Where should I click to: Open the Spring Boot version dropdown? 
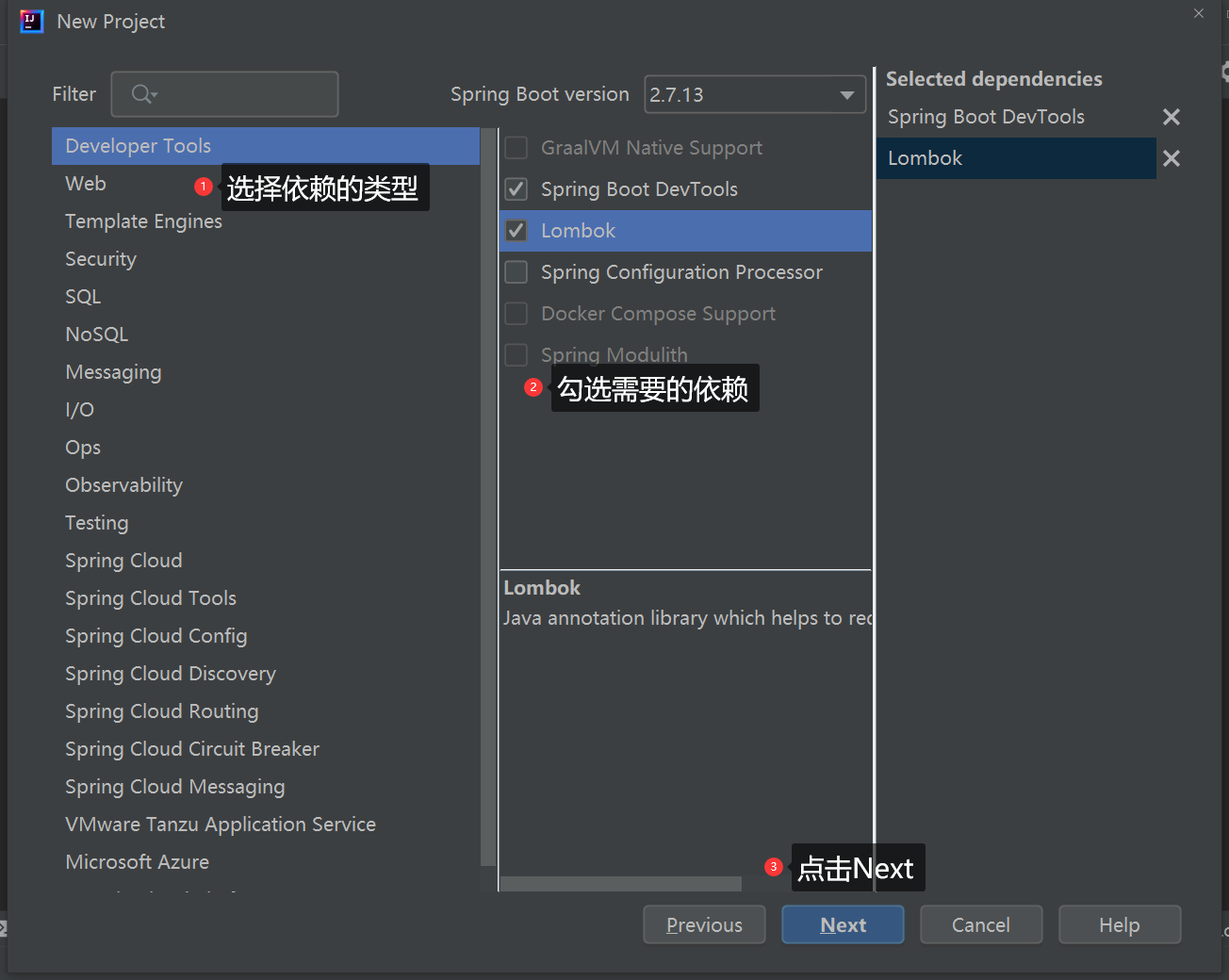(x=755, y=94)
